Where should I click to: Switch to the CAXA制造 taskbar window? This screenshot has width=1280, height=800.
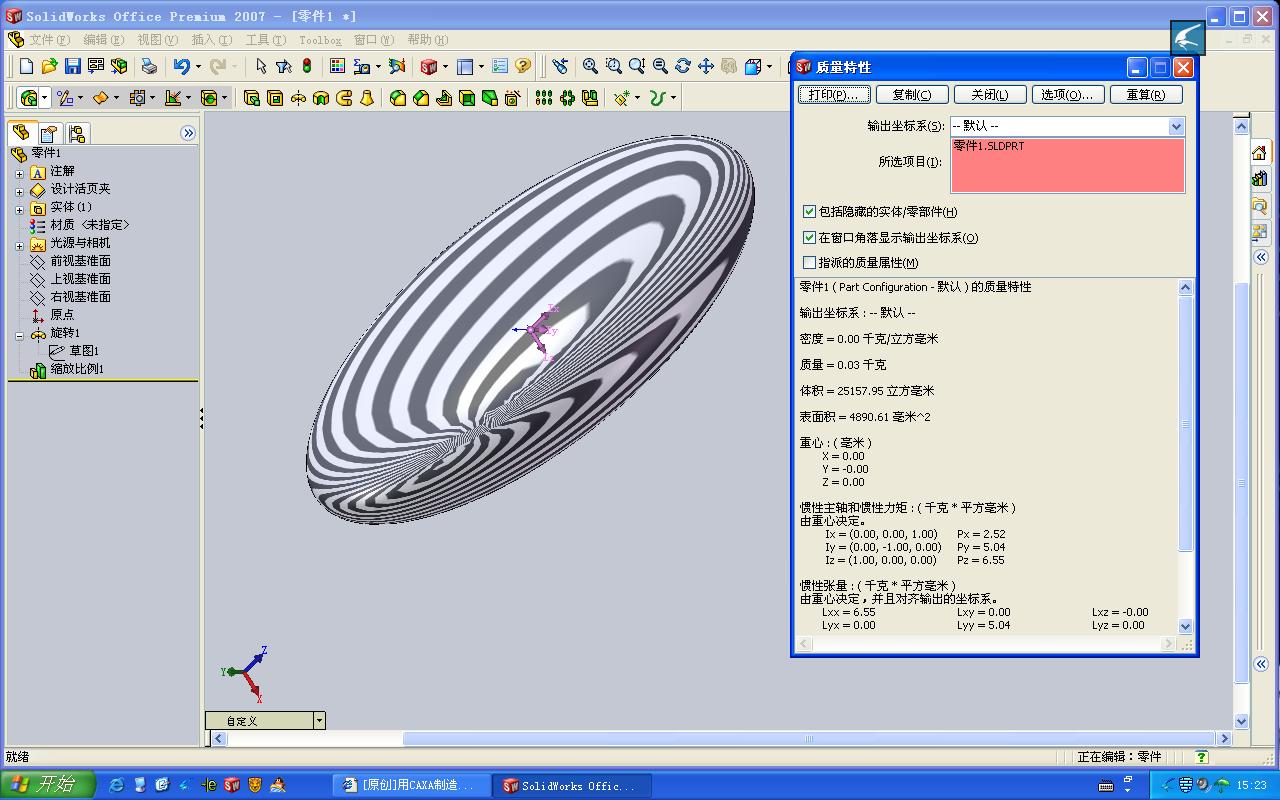412,785
